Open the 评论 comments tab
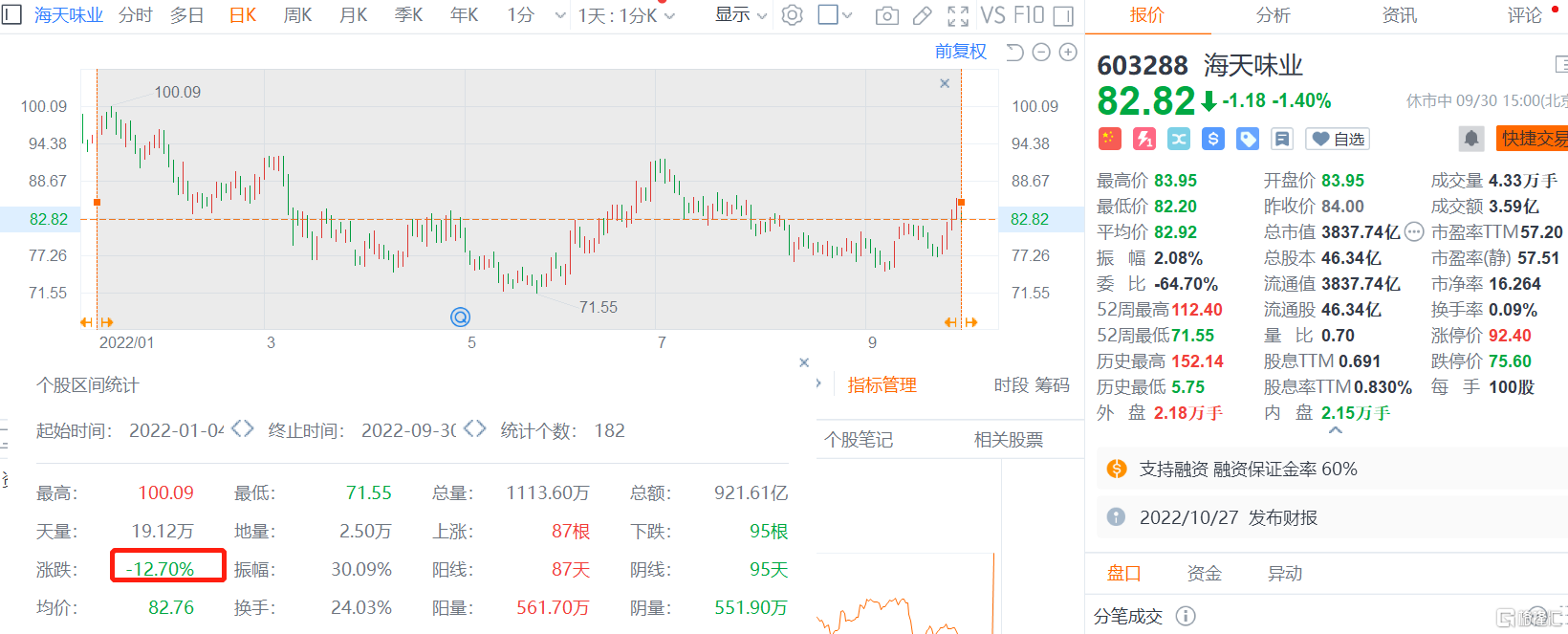The height and width of the screenshot is (634, 1568). click(1525, 15)
